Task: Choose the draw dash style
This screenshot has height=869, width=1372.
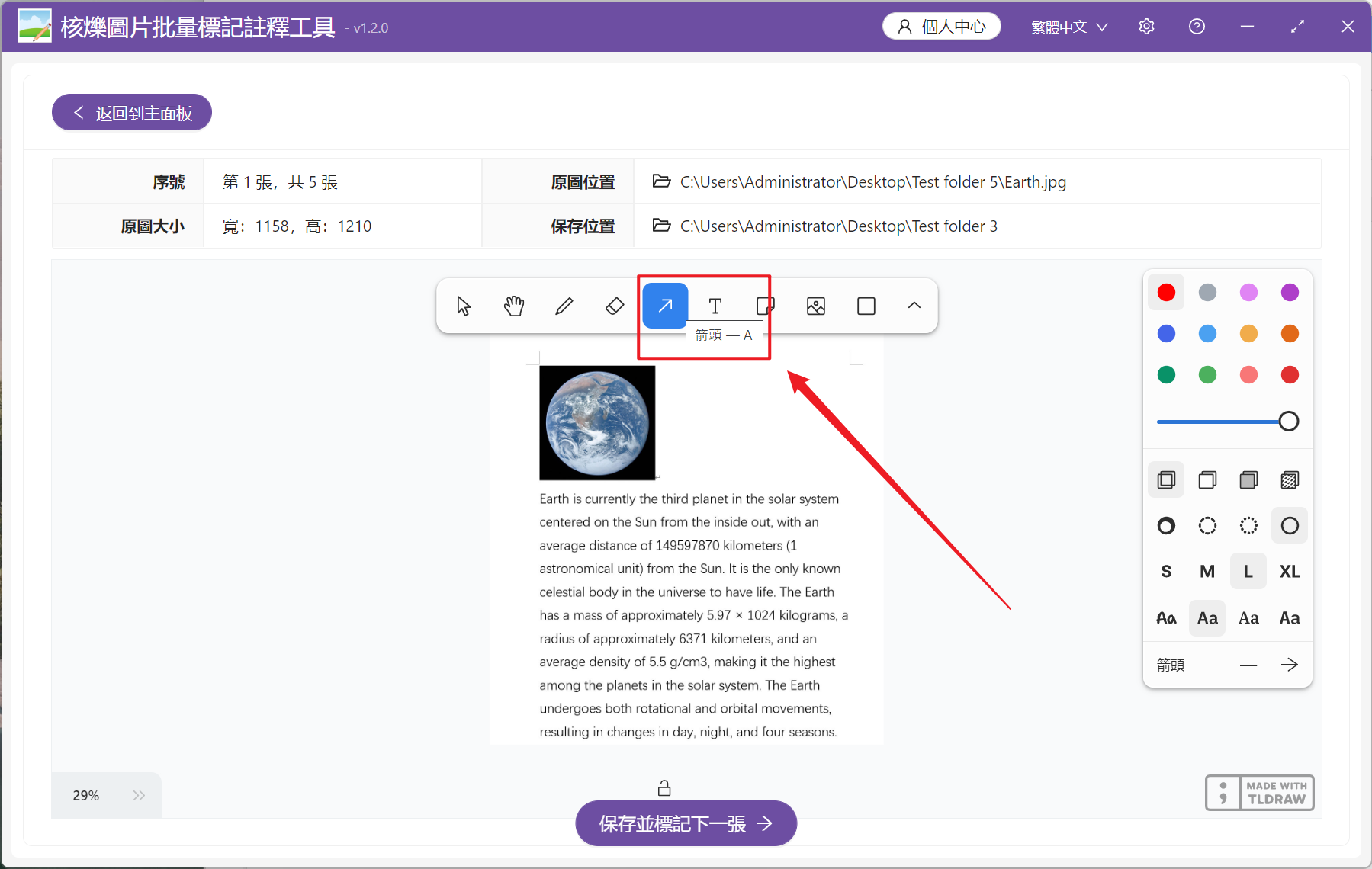Action: click(x=1166, y=525)
